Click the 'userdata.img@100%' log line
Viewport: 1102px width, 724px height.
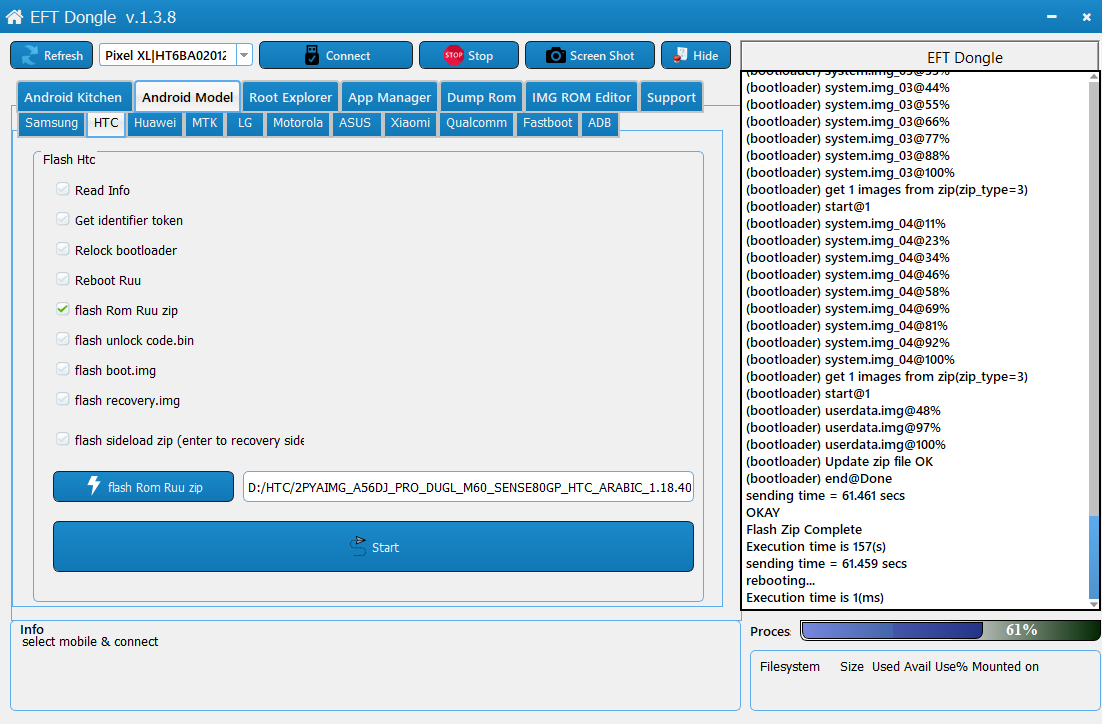845,444
